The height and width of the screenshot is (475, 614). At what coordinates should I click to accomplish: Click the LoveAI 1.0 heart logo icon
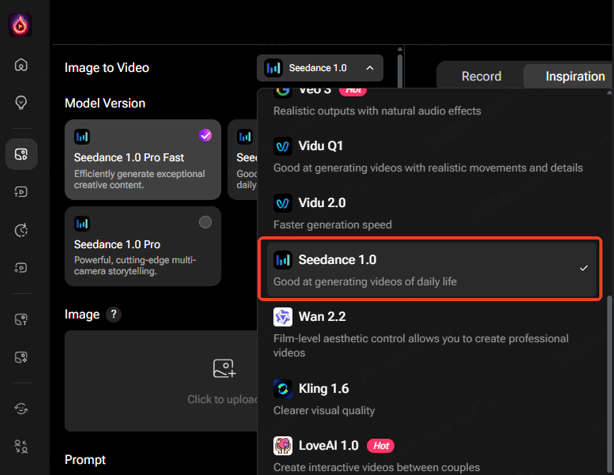click(283, 446)
